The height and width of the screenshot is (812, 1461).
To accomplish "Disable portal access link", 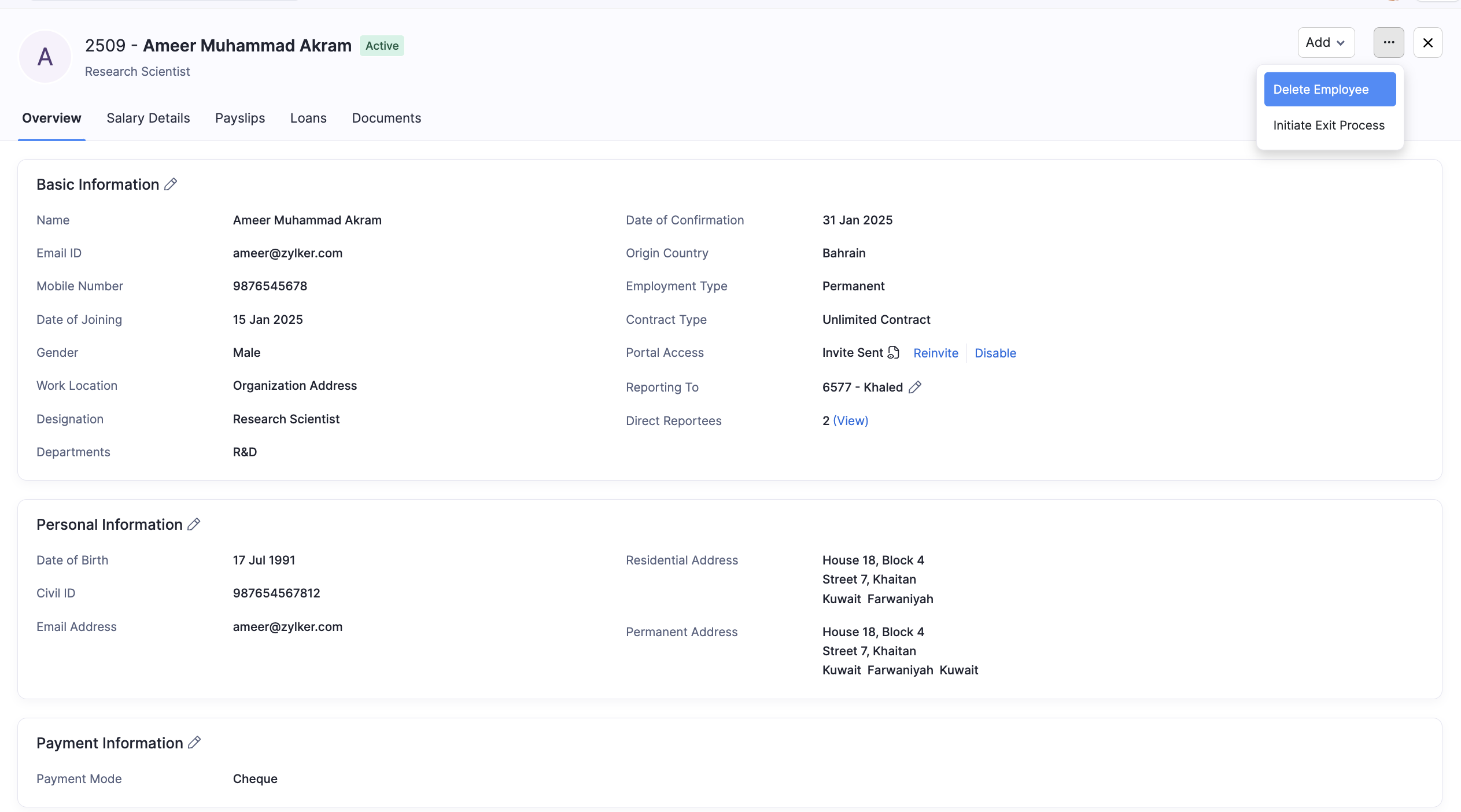I will [x=995, y=353].
